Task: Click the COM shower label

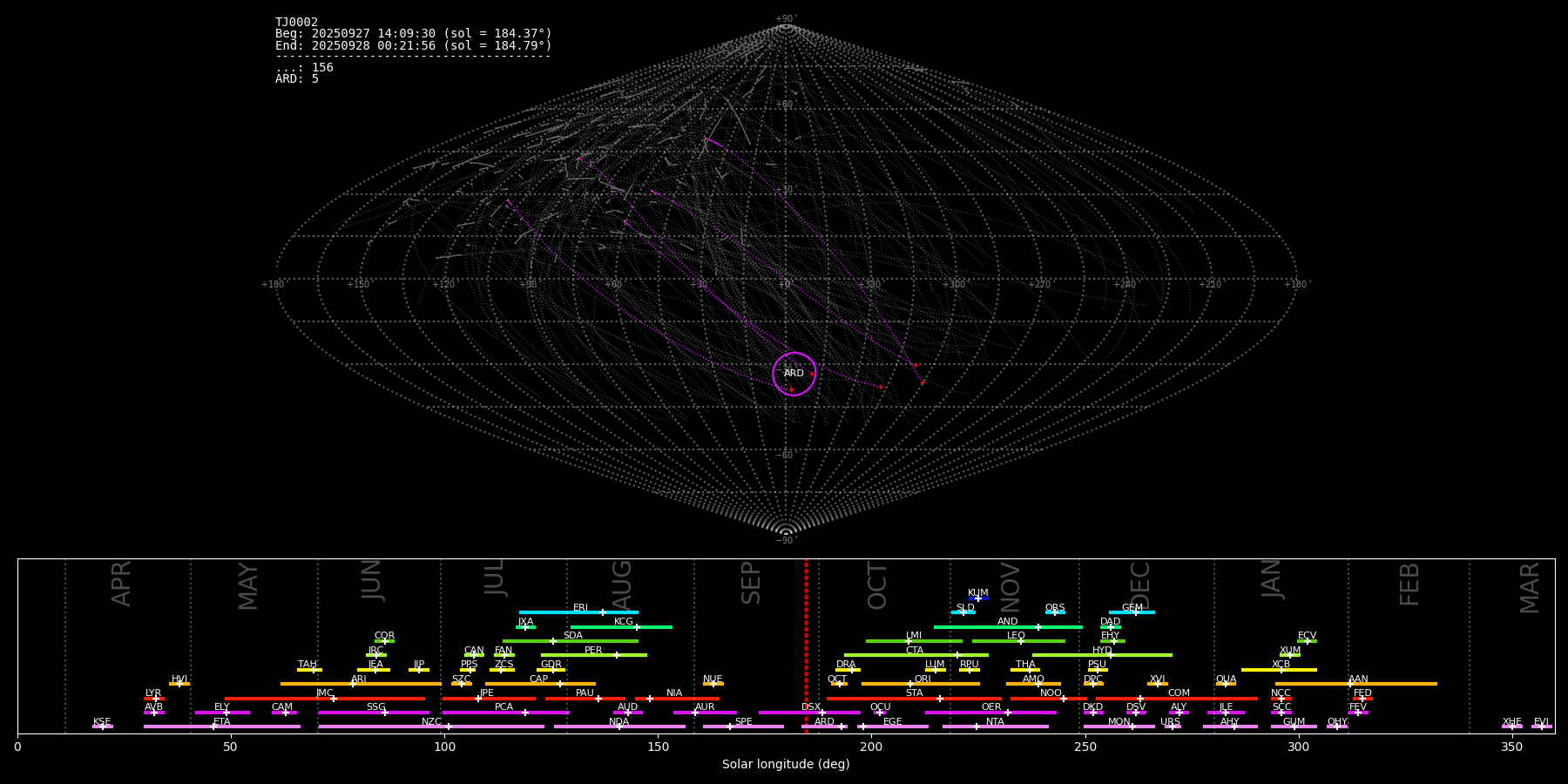Action: click(x=1179, y=693)
